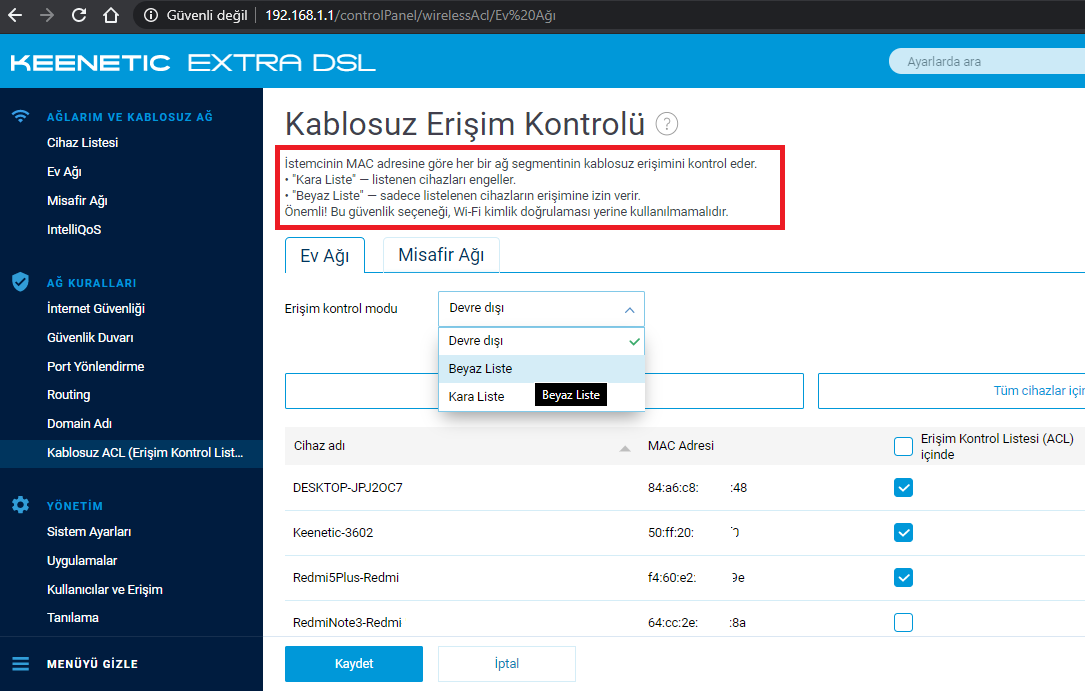Open Routing page in the sidebar

[69, 395]
